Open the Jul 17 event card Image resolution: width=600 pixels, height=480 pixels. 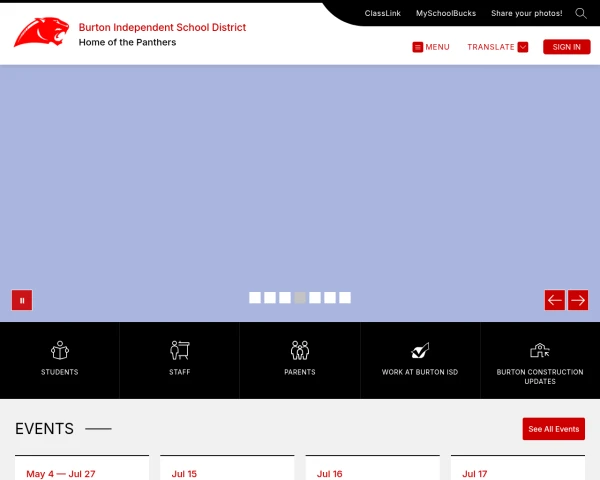(x=518, y=468)
